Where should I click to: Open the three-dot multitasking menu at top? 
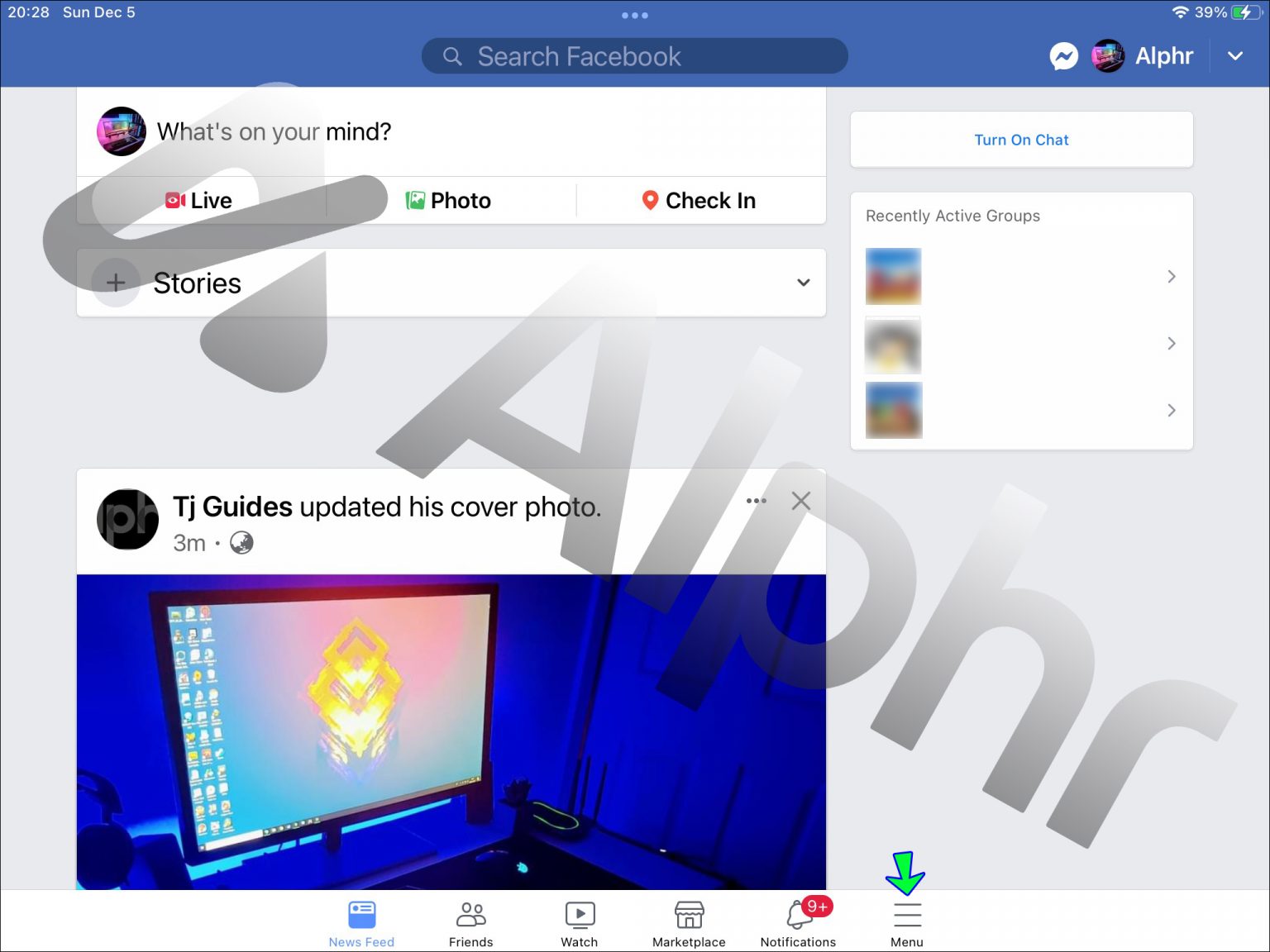[635, 15]
